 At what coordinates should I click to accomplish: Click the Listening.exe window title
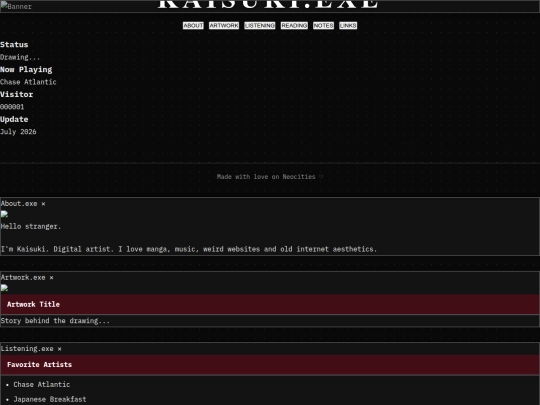[x=27, y=349]
